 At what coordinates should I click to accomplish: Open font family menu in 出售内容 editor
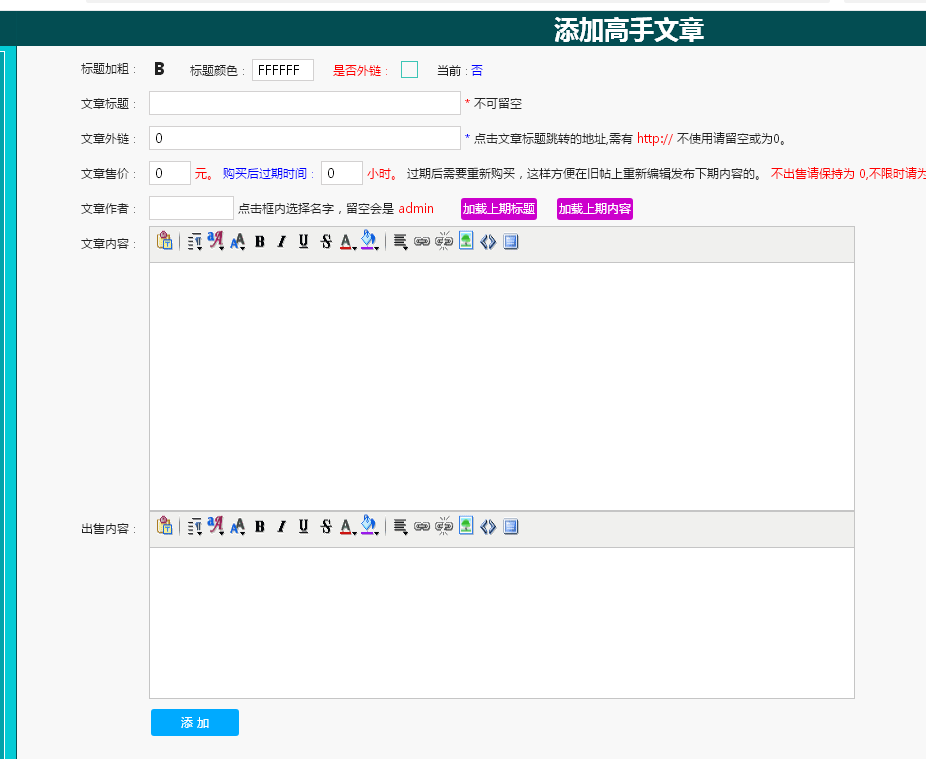point(216,526)
